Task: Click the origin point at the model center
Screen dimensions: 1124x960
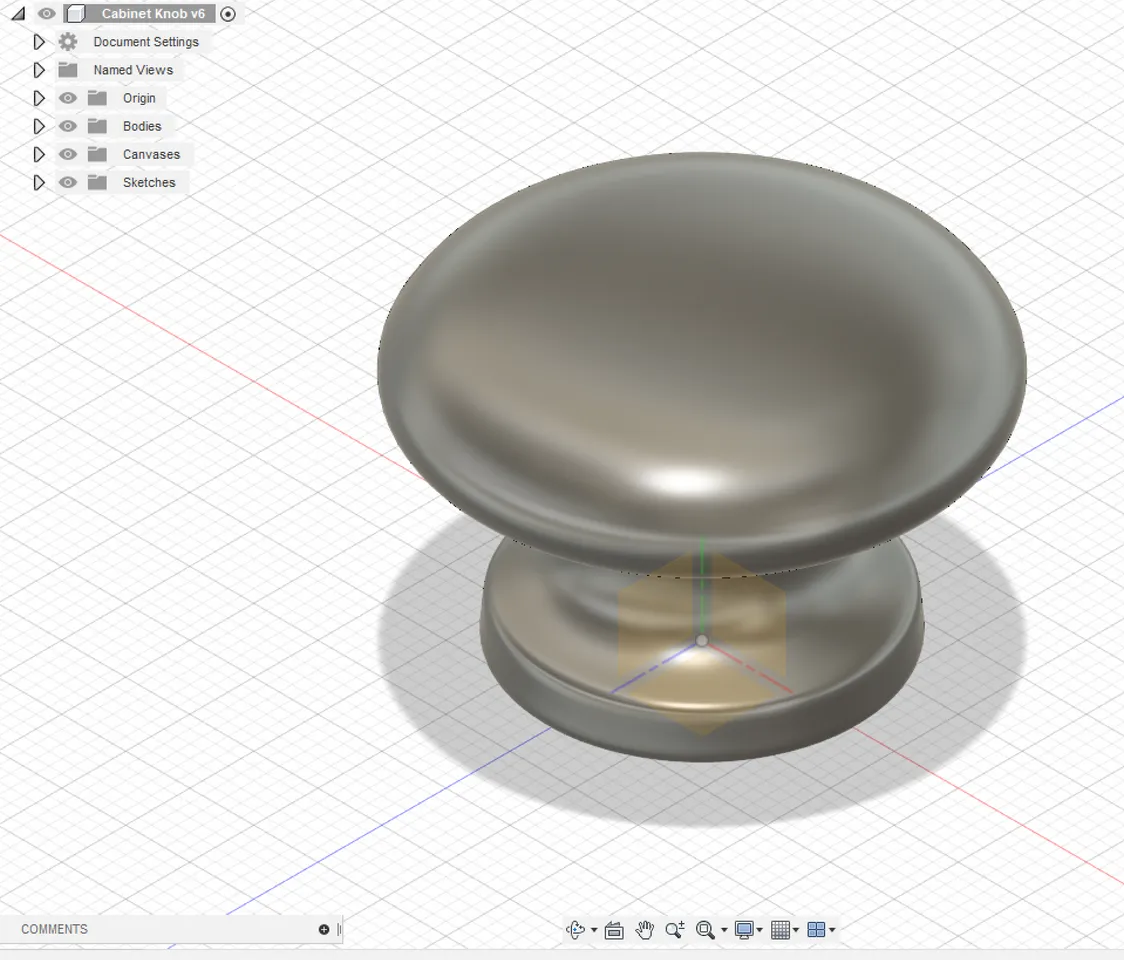Action: (703, 639)
